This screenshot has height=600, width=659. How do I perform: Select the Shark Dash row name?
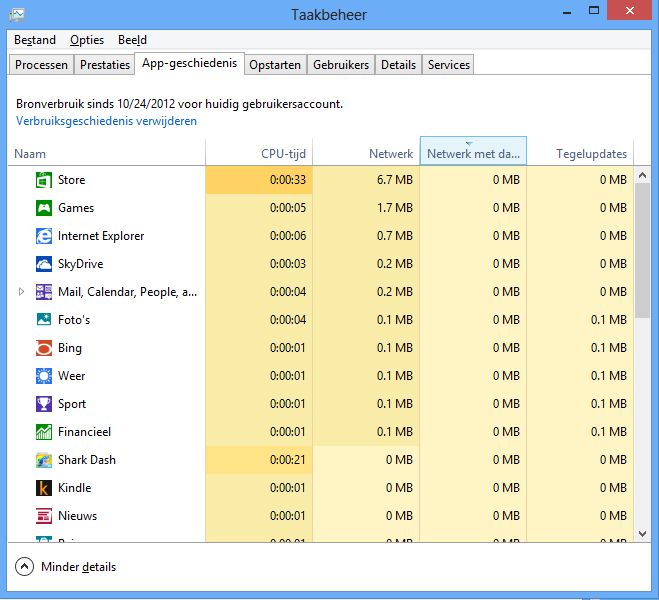(87, 460)
